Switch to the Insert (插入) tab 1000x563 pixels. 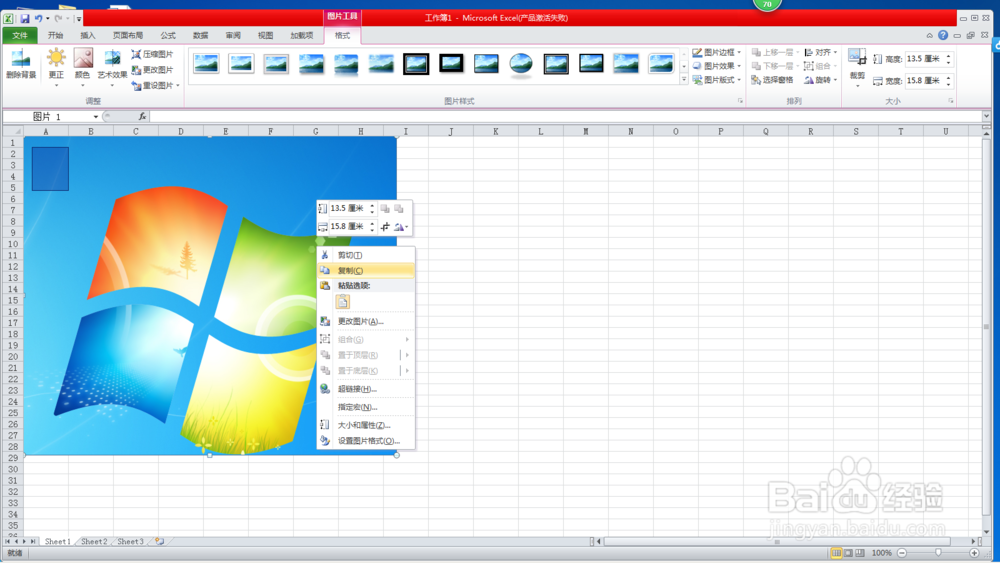click(87, 35)
